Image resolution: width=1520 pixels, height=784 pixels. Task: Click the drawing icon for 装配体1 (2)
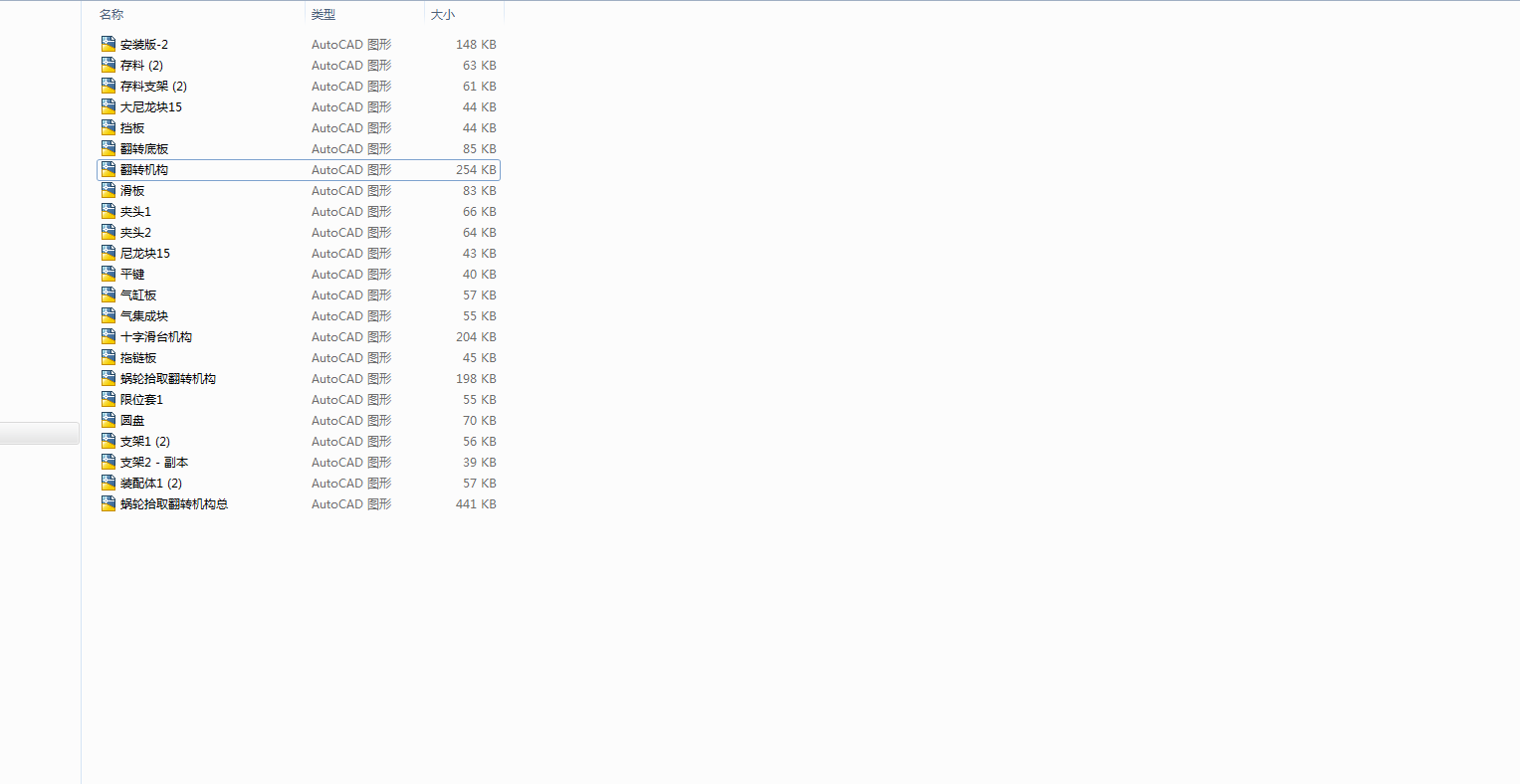tap(109, 483)
